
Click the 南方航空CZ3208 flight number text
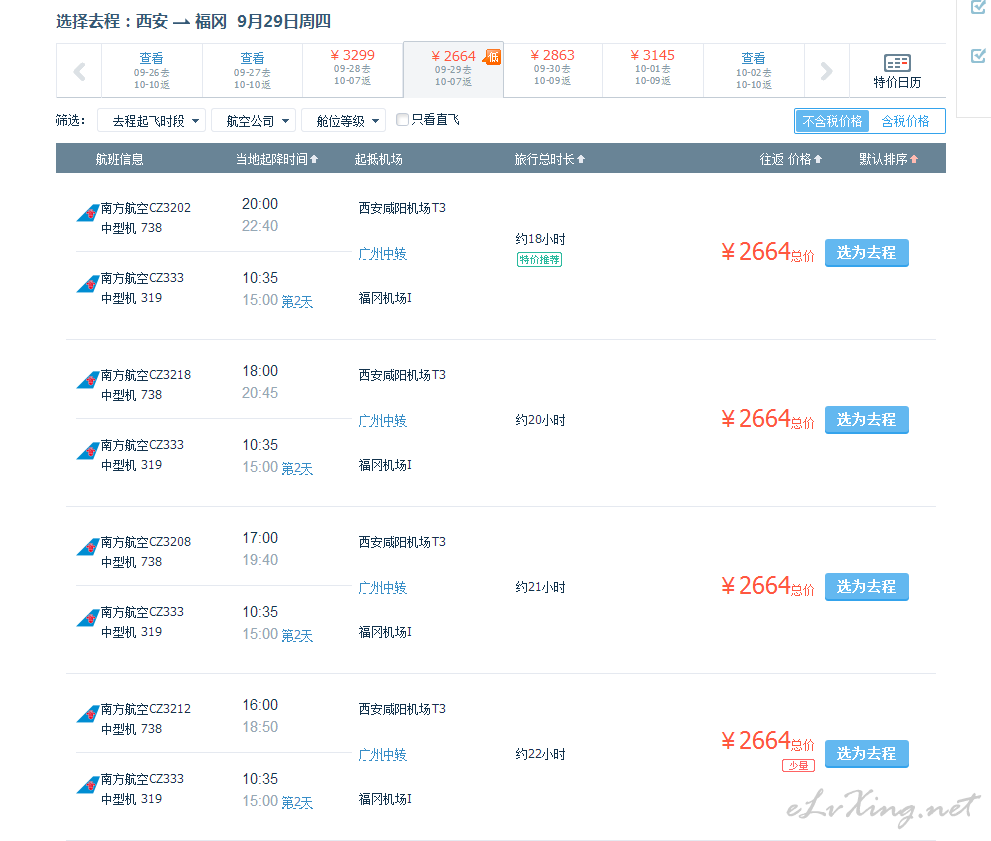[146, 542]
